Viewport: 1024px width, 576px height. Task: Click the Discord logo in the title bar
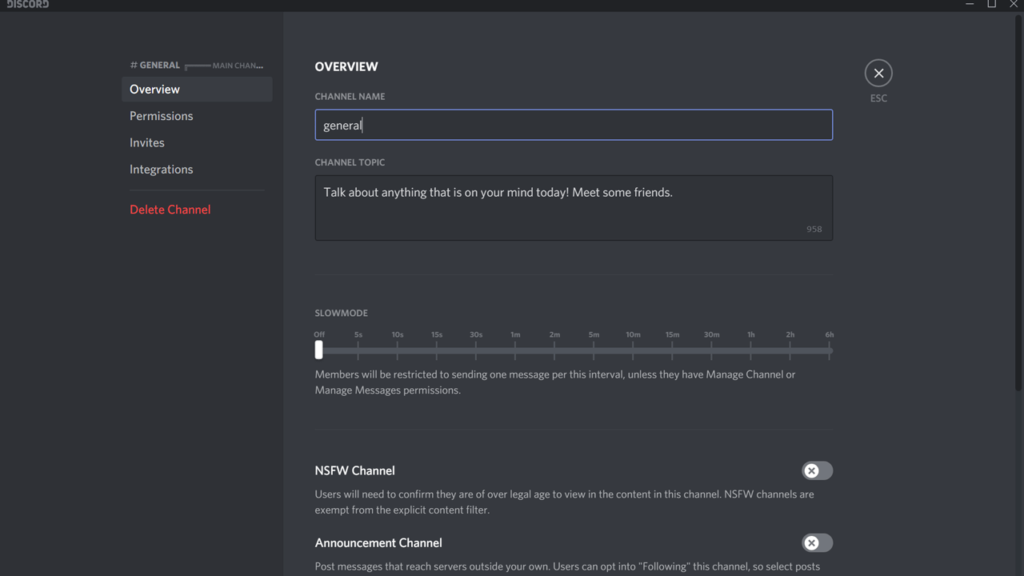click(25, 5)
